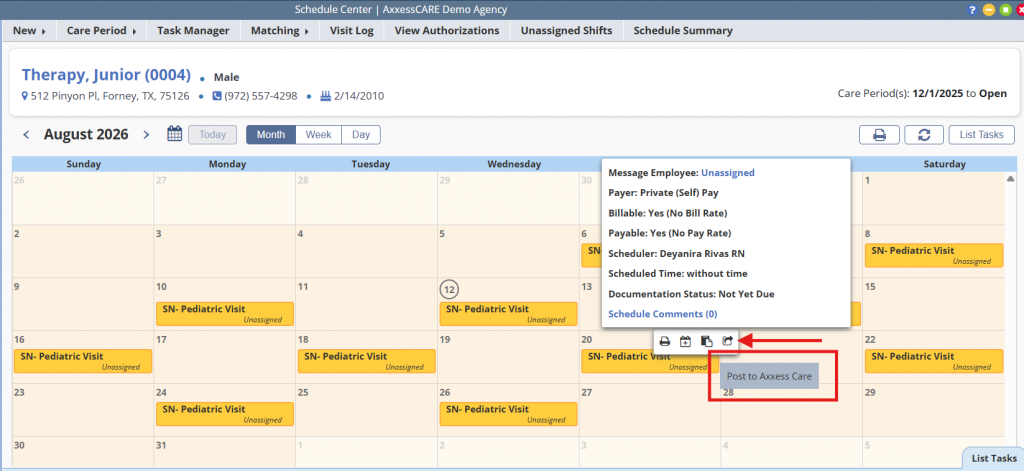Open SN- Pediatric Visit on August 22

tap(934, 361)
